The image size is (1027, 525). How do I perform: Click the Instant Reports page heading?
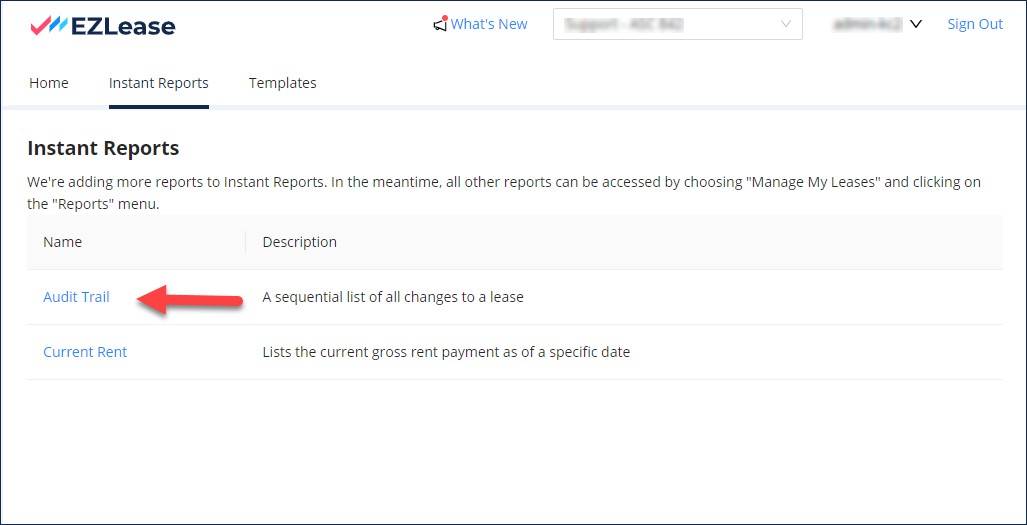pyautogui.click(x=103, y=149)
